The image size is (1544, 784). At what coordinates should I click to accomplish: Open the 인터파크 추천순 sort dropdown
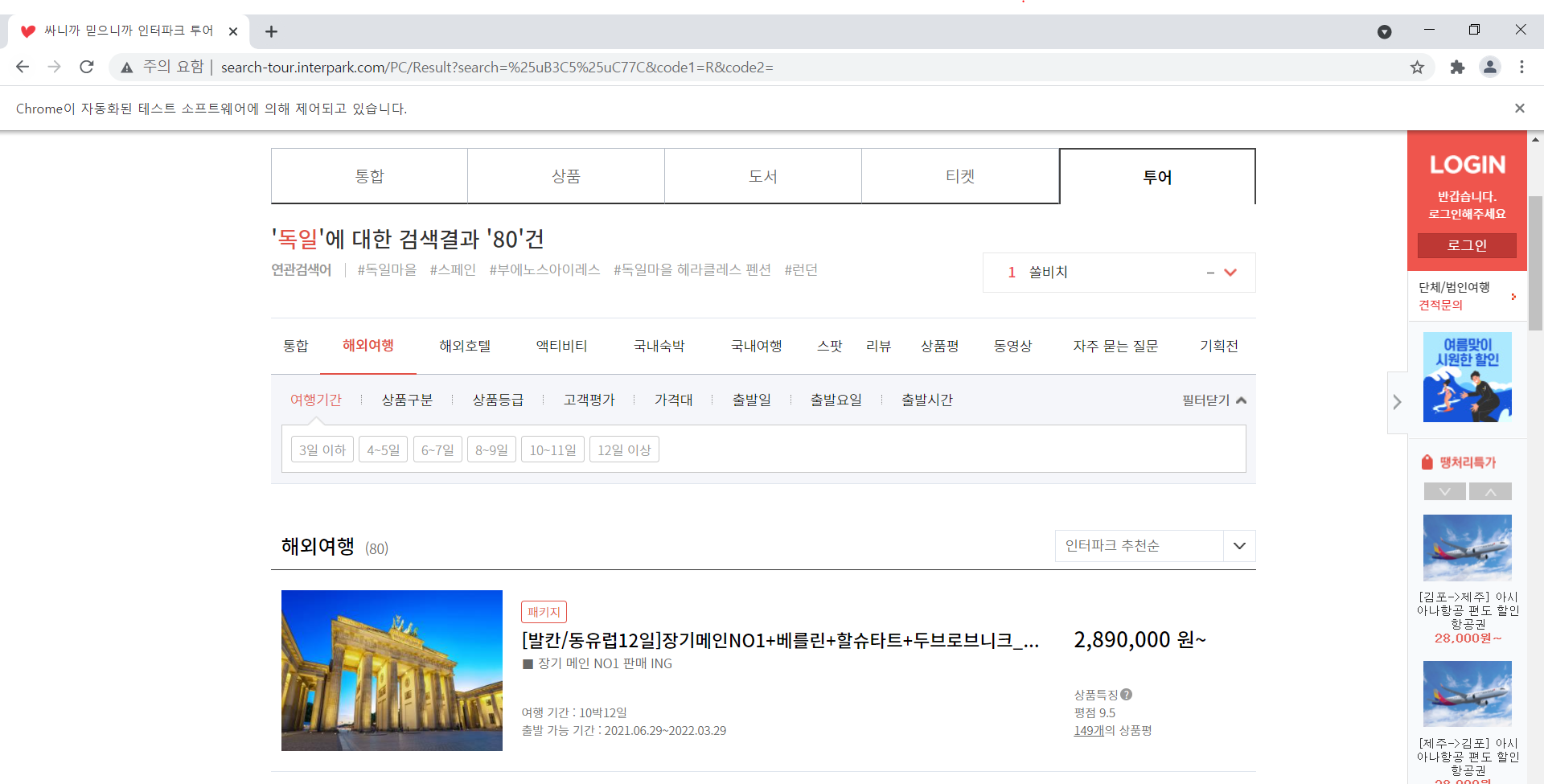click(x=1155, y=546)
